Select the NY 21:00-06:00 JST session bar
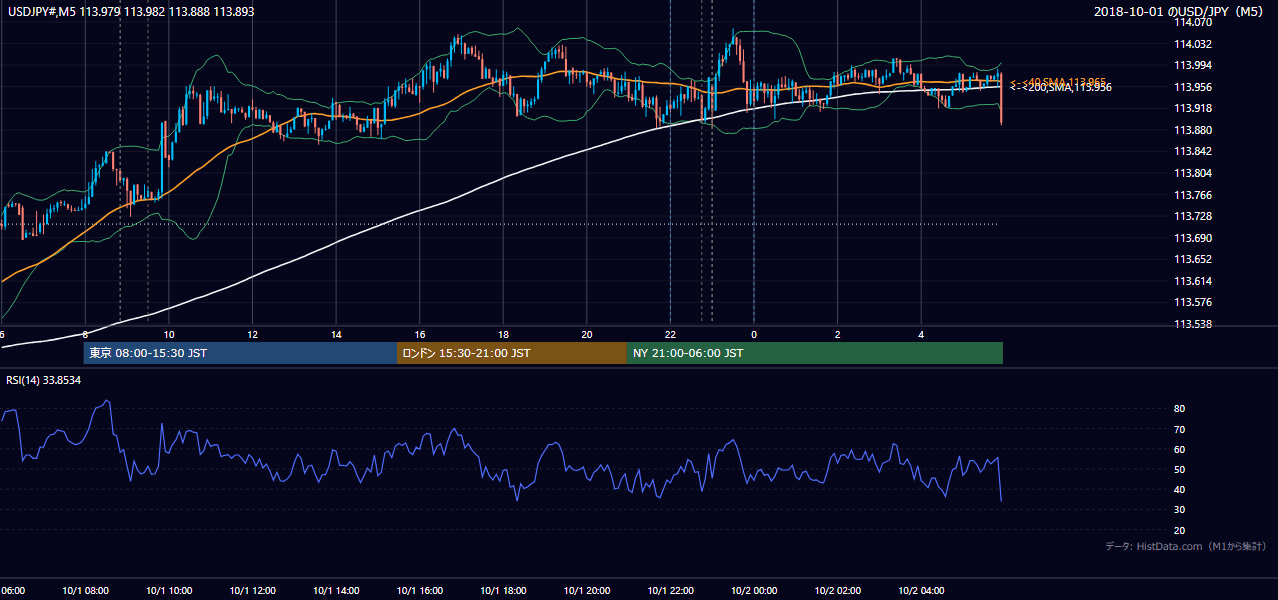Viewport: 1278px width, 600px height. [x=815, y=353]
